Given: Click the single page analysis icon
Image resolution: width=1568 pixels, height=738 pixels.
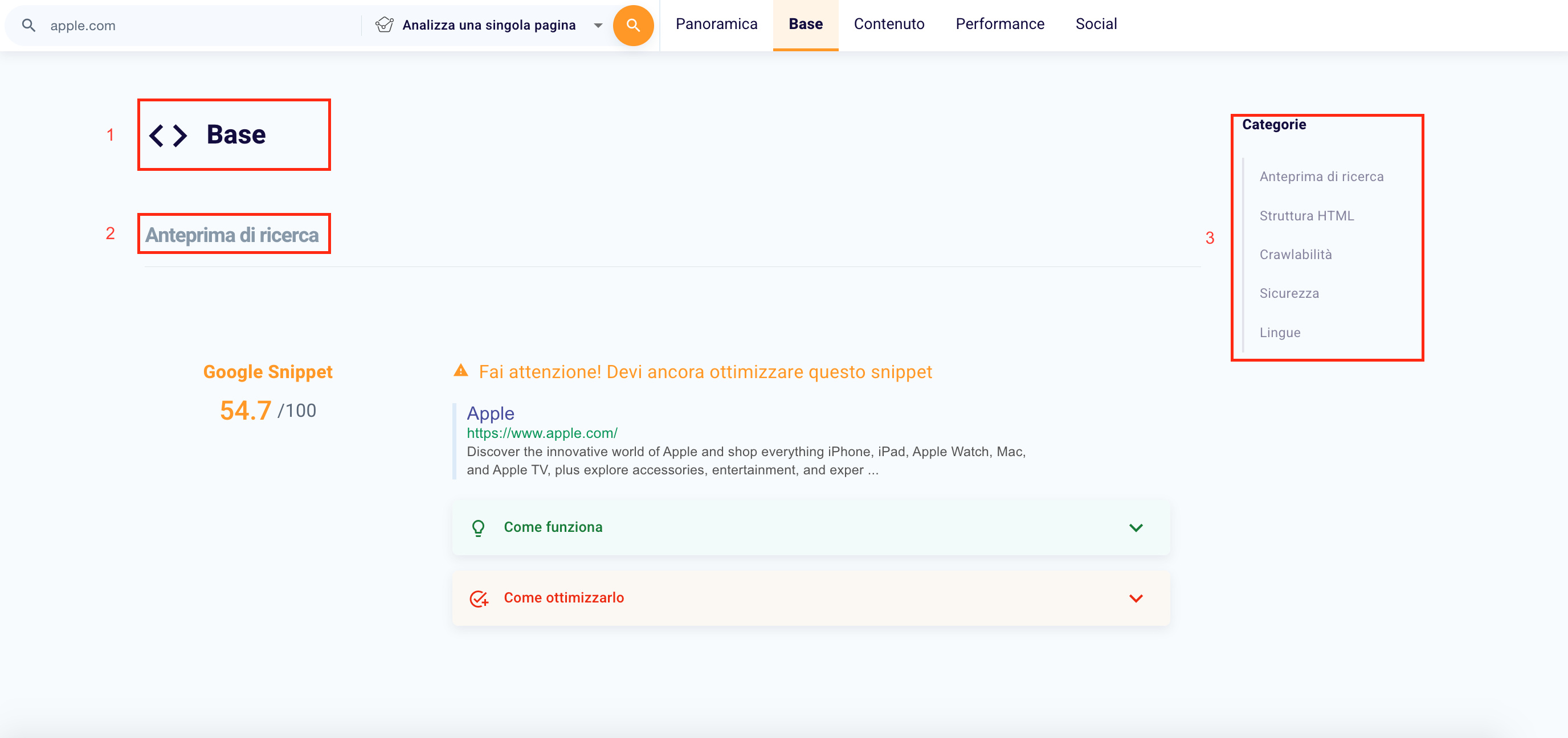Looking at the screenshot, I should pos(384,25).
